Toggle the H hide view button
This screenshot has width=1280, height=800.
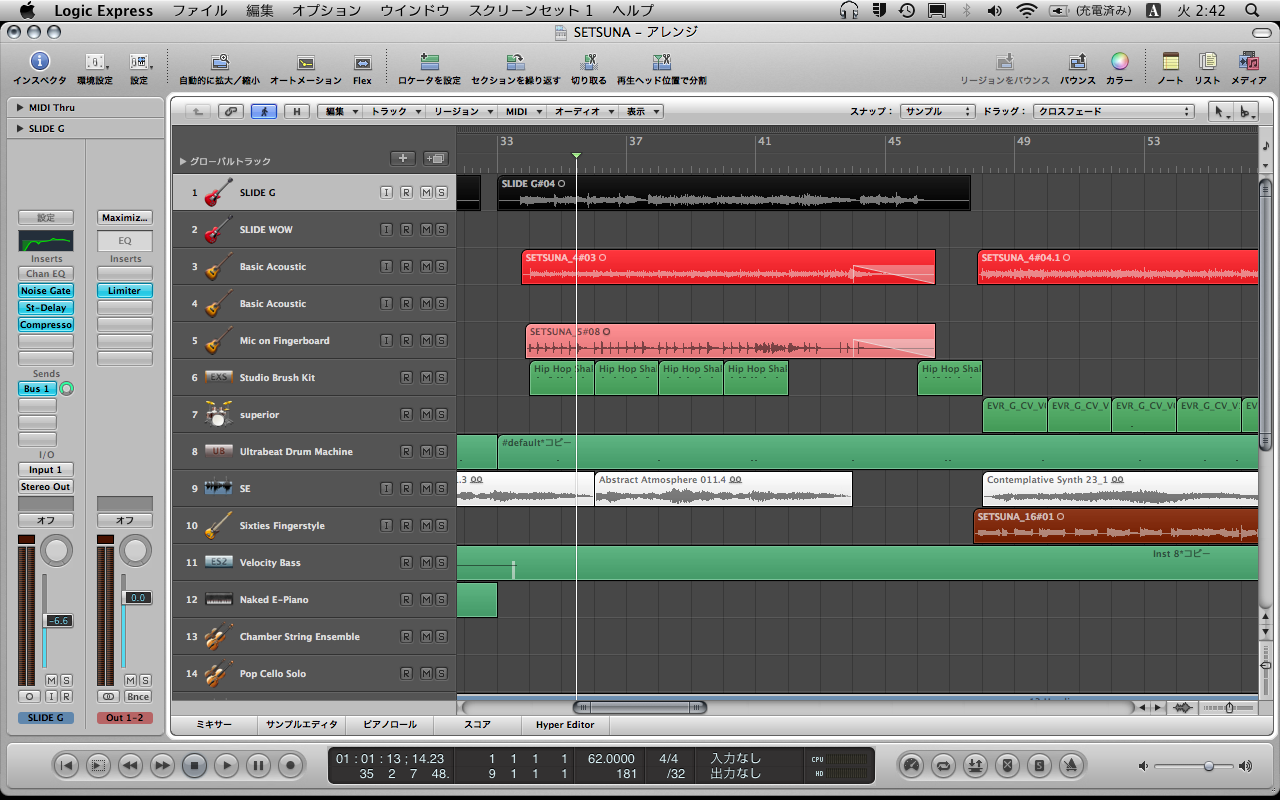[x=297, y=111]
